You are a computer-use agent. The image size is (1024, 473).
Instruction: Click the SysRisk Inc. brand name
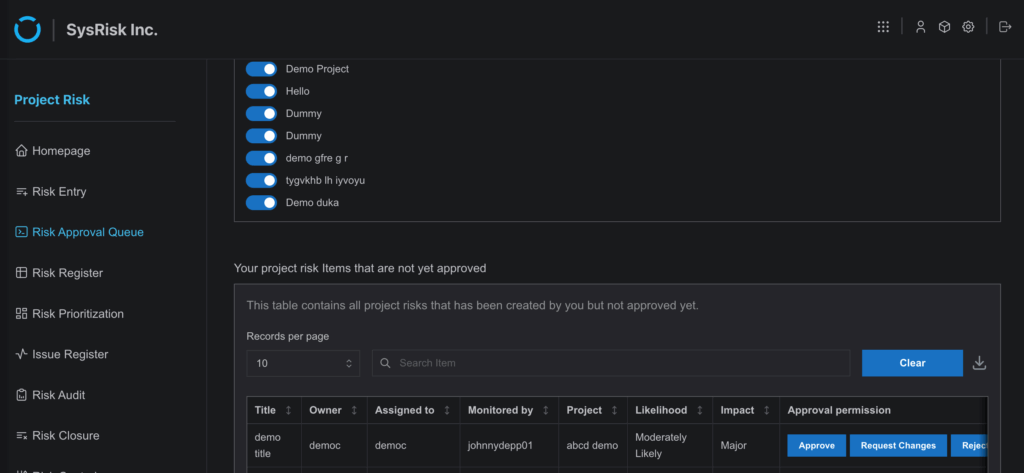point(112,29)
